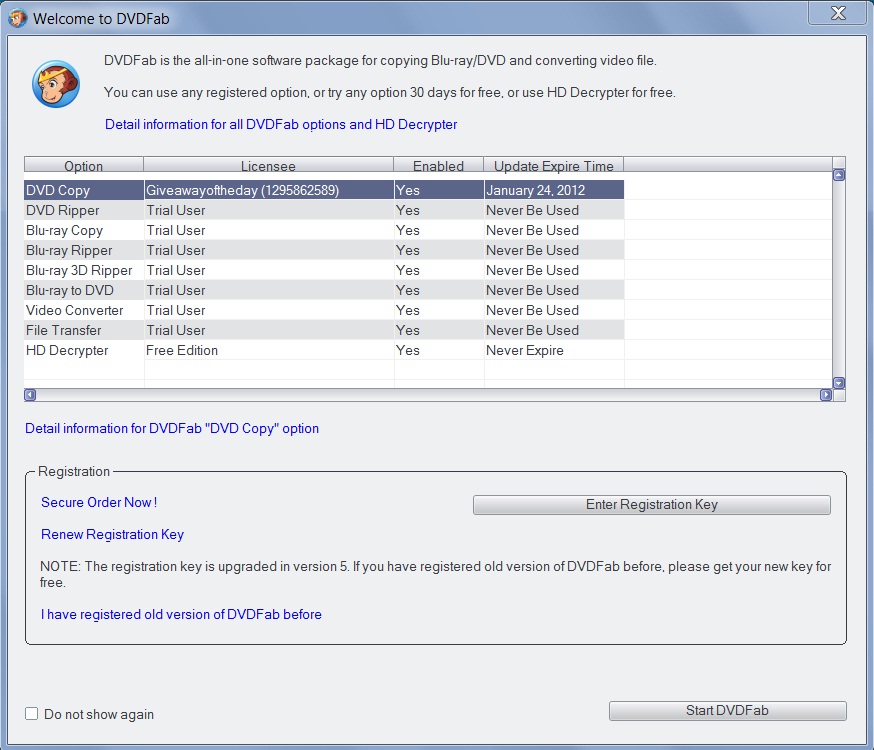Follow the Secure Order Now! link

pos(99,503)
